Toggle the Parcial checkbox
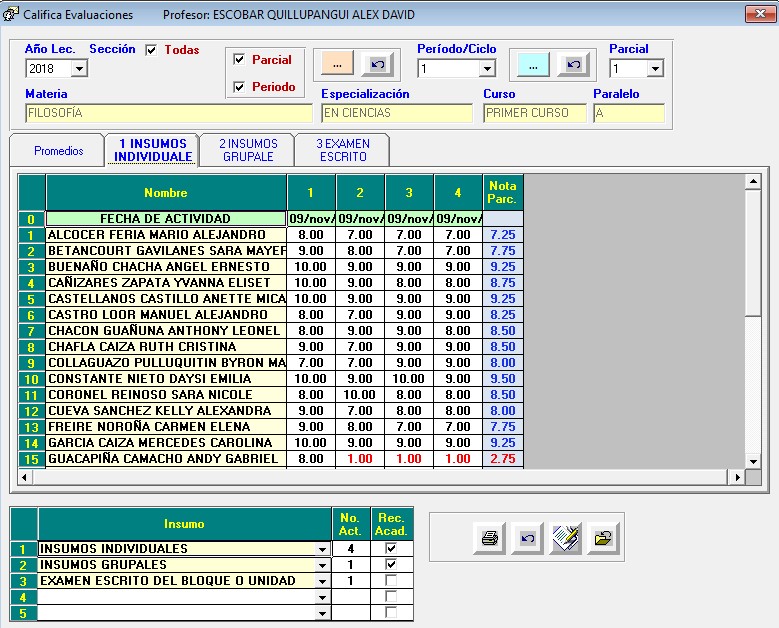This screenshot has width=779, height=628. [239, 60]
